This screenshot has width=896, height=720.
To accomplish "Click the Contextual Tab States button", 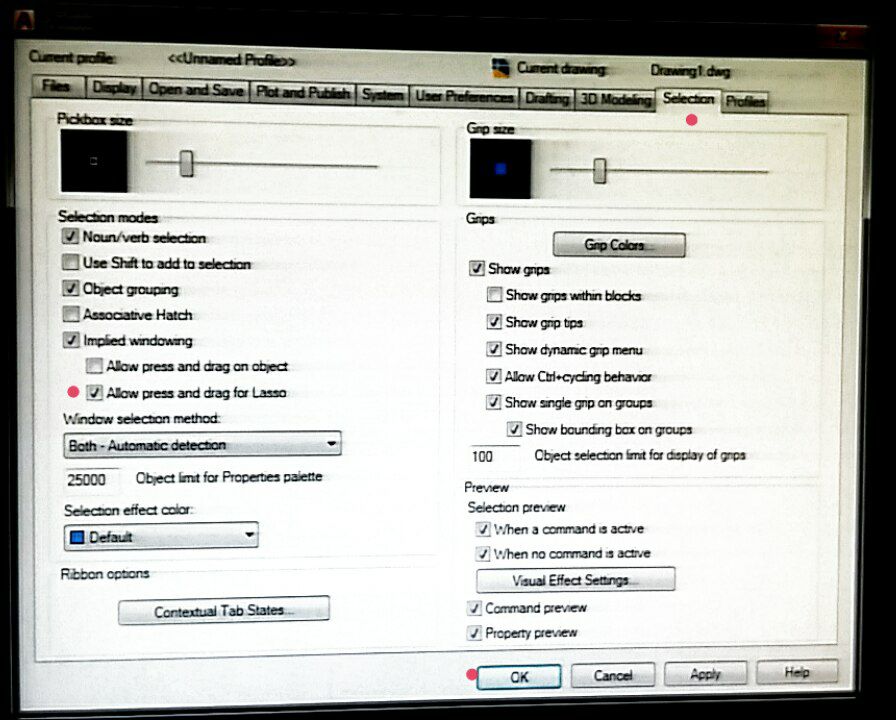I will [224, 611].
